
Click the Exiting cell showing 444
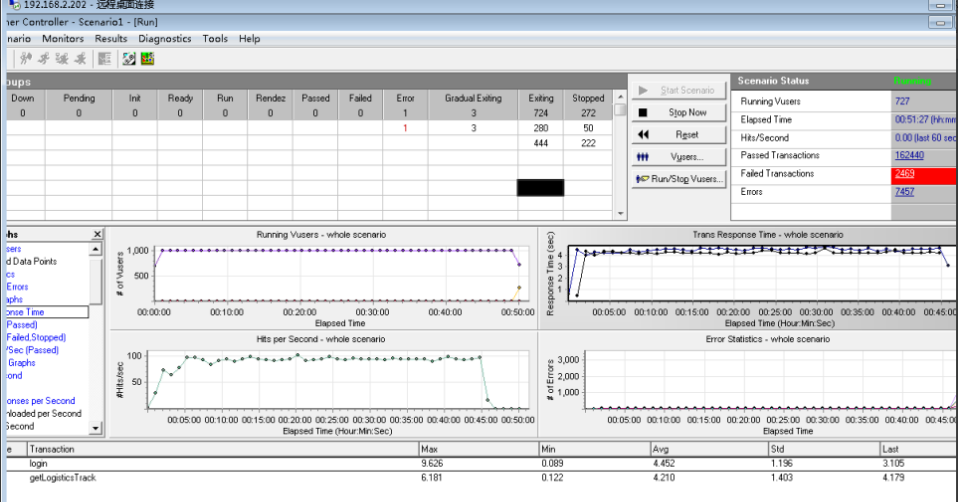point(541,143)
